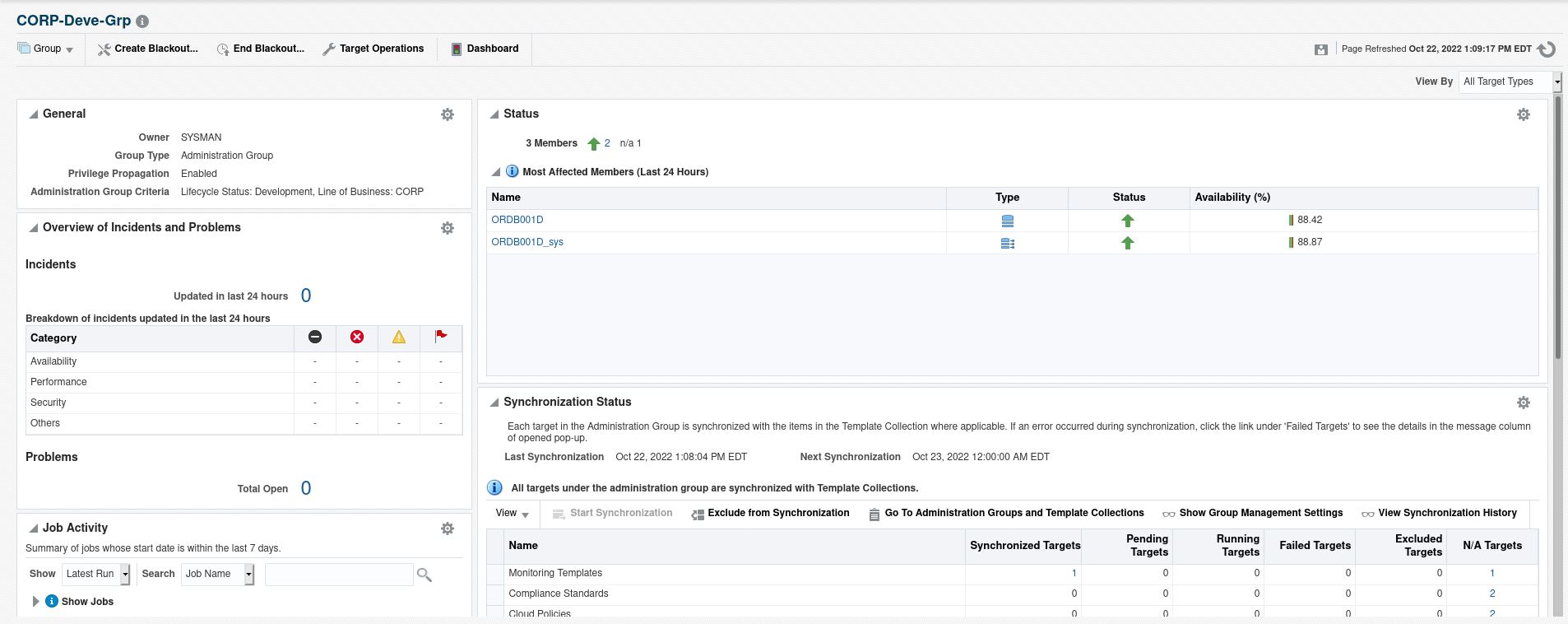The image size is (1568, 624).
Task: Open the Search Job Name dropdown
Action: (x=248, y=574)
